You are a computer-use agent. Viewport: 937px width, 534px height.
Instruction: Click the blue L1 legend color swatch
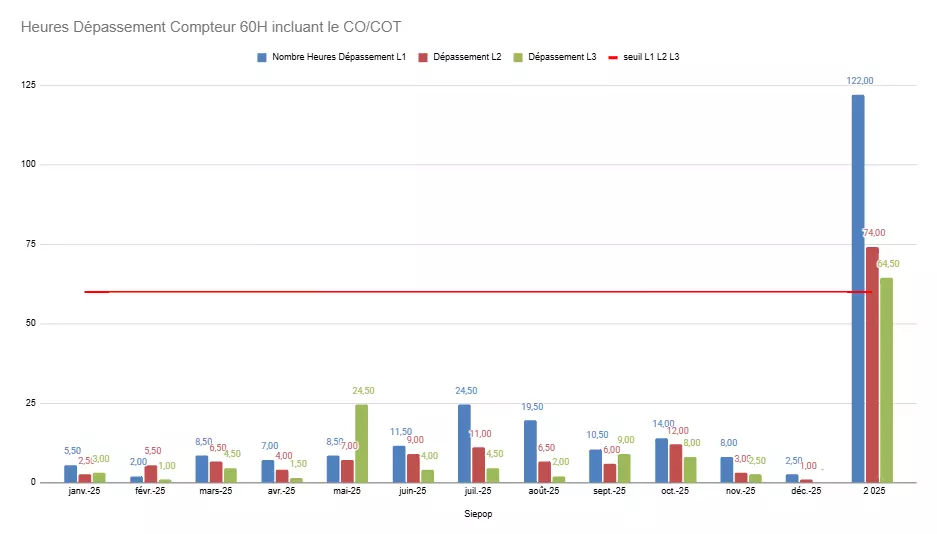[263, 57]
